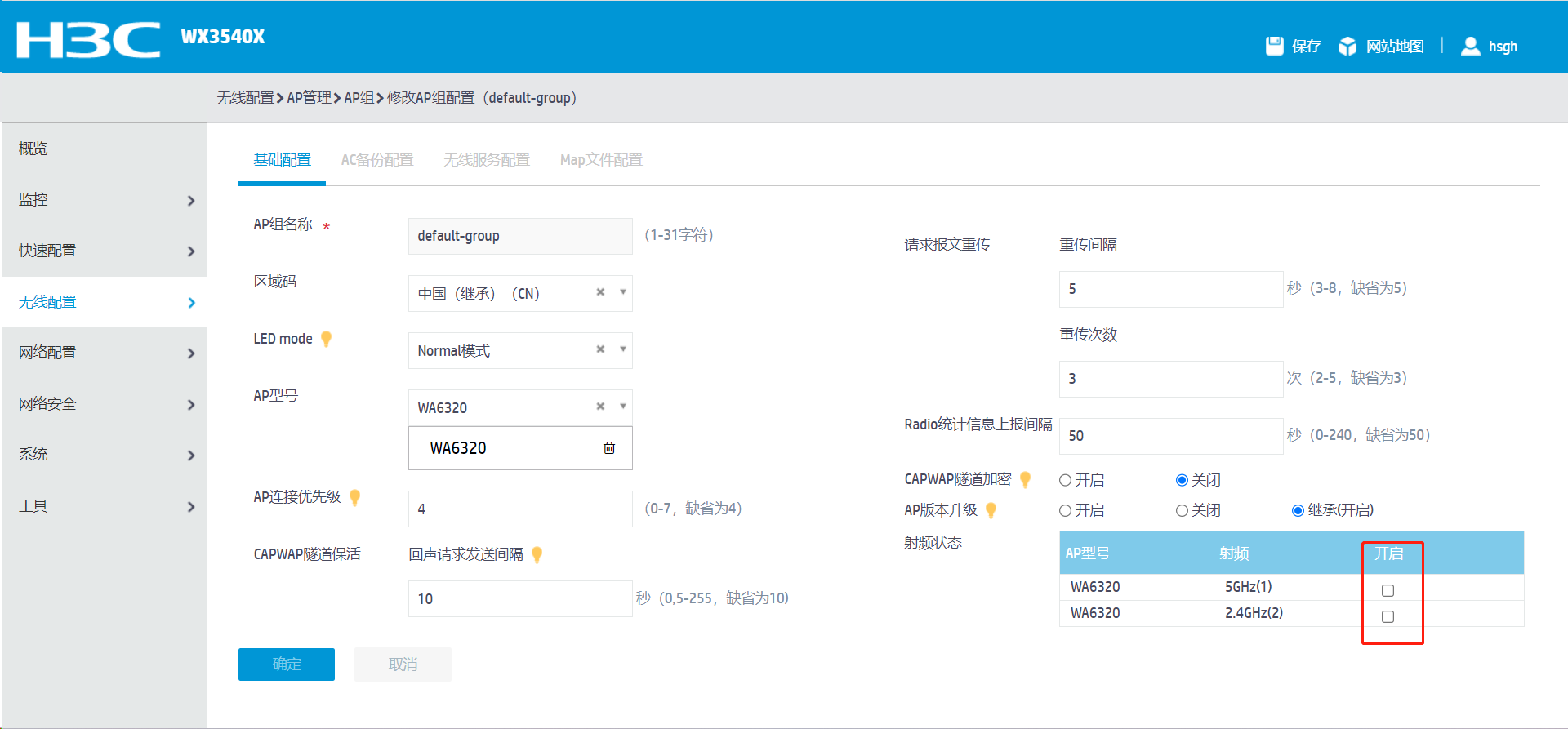Click the 保存 save link
Image resolution: width=1568 pixels, height=729 pixels.
pos(1307,47)
